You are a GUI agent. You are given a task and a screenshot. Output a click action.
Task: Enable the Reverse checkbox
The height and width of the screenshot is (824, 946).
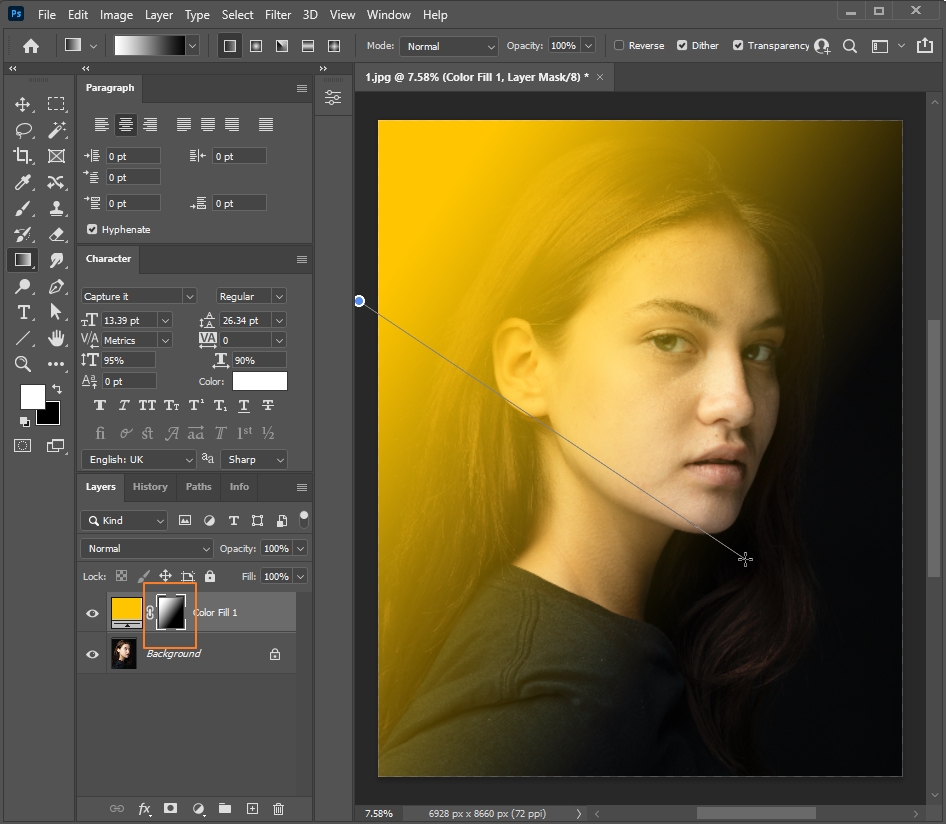(x=619, y=46)
